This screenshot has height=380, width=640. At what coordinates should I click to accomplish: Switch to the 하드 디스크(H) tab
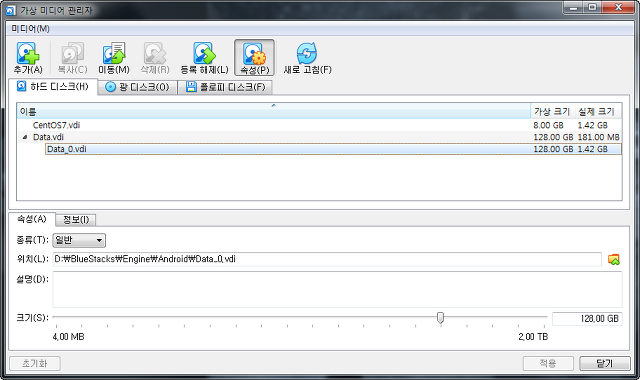click(53, 87)
